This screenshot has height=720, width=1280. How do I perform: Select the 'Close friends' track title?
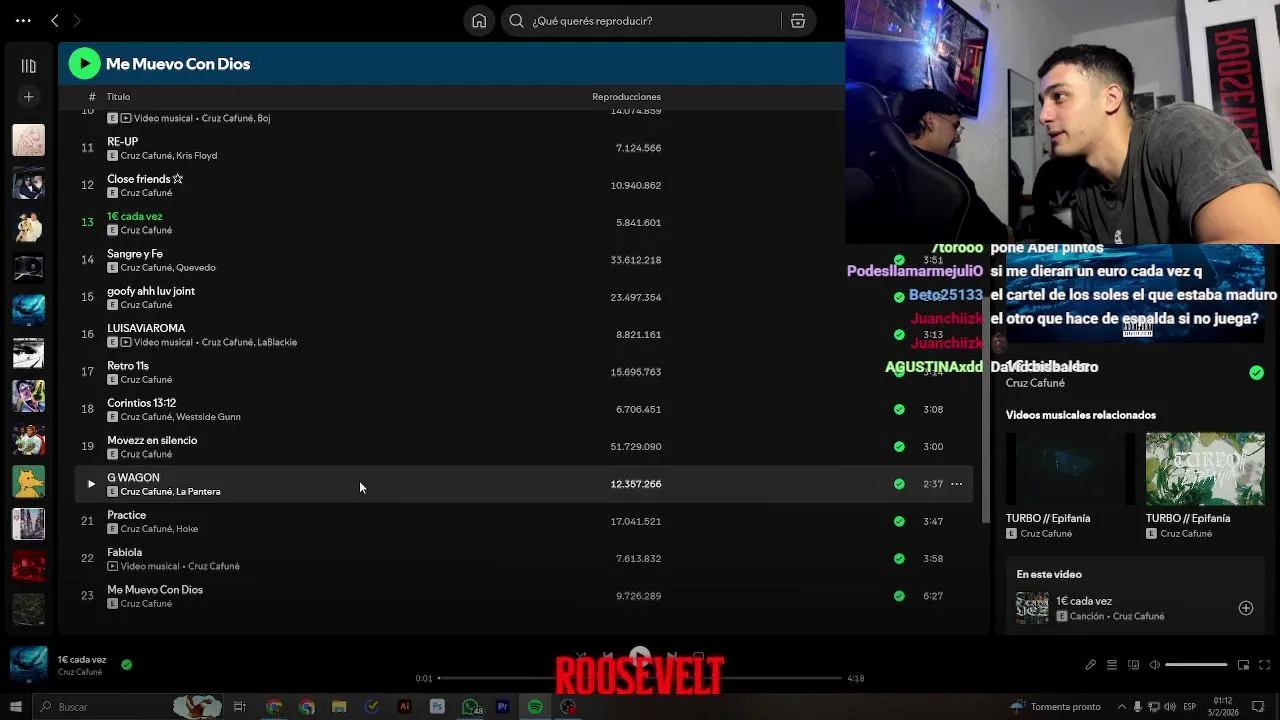point(145,179)
